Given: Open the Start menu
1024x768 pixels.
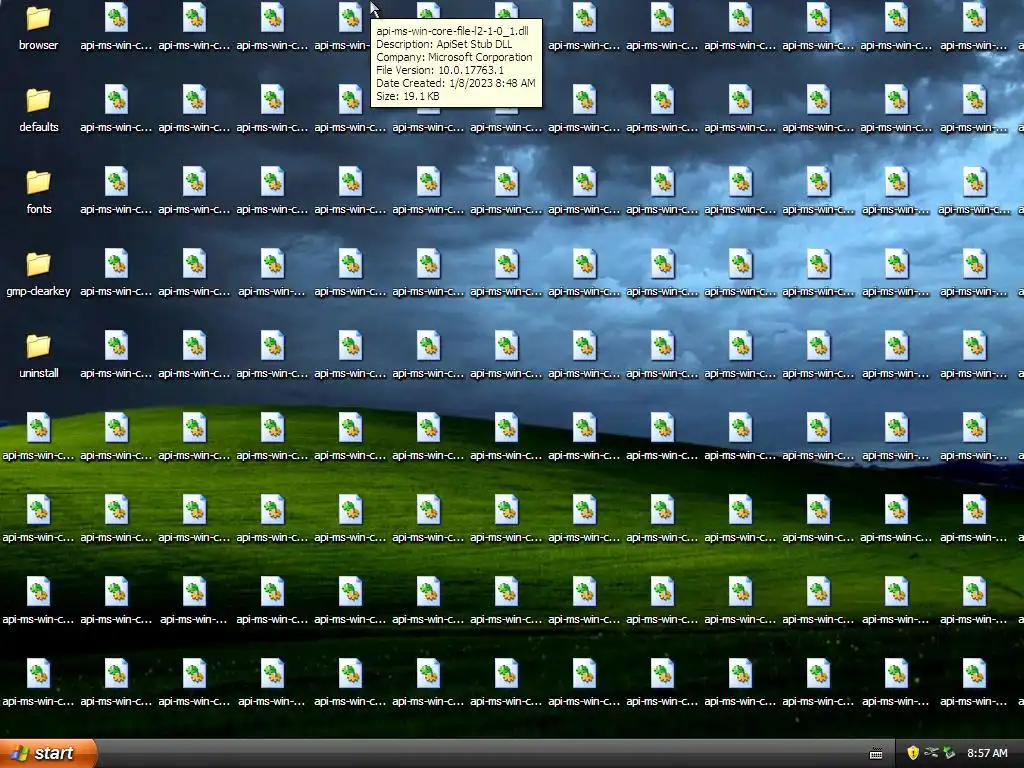Looking at the screenshot, I should [48, 753].
